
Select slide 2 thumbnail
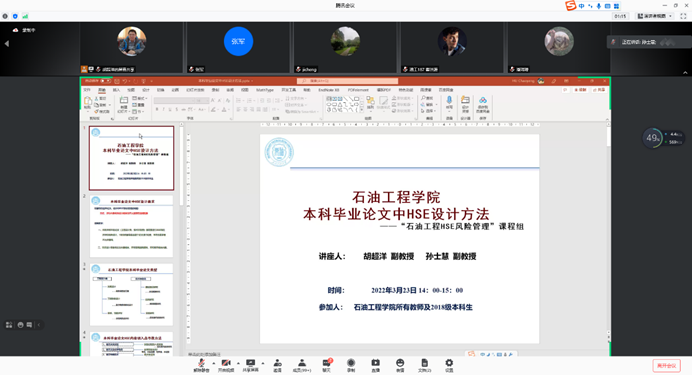(132, 226)
